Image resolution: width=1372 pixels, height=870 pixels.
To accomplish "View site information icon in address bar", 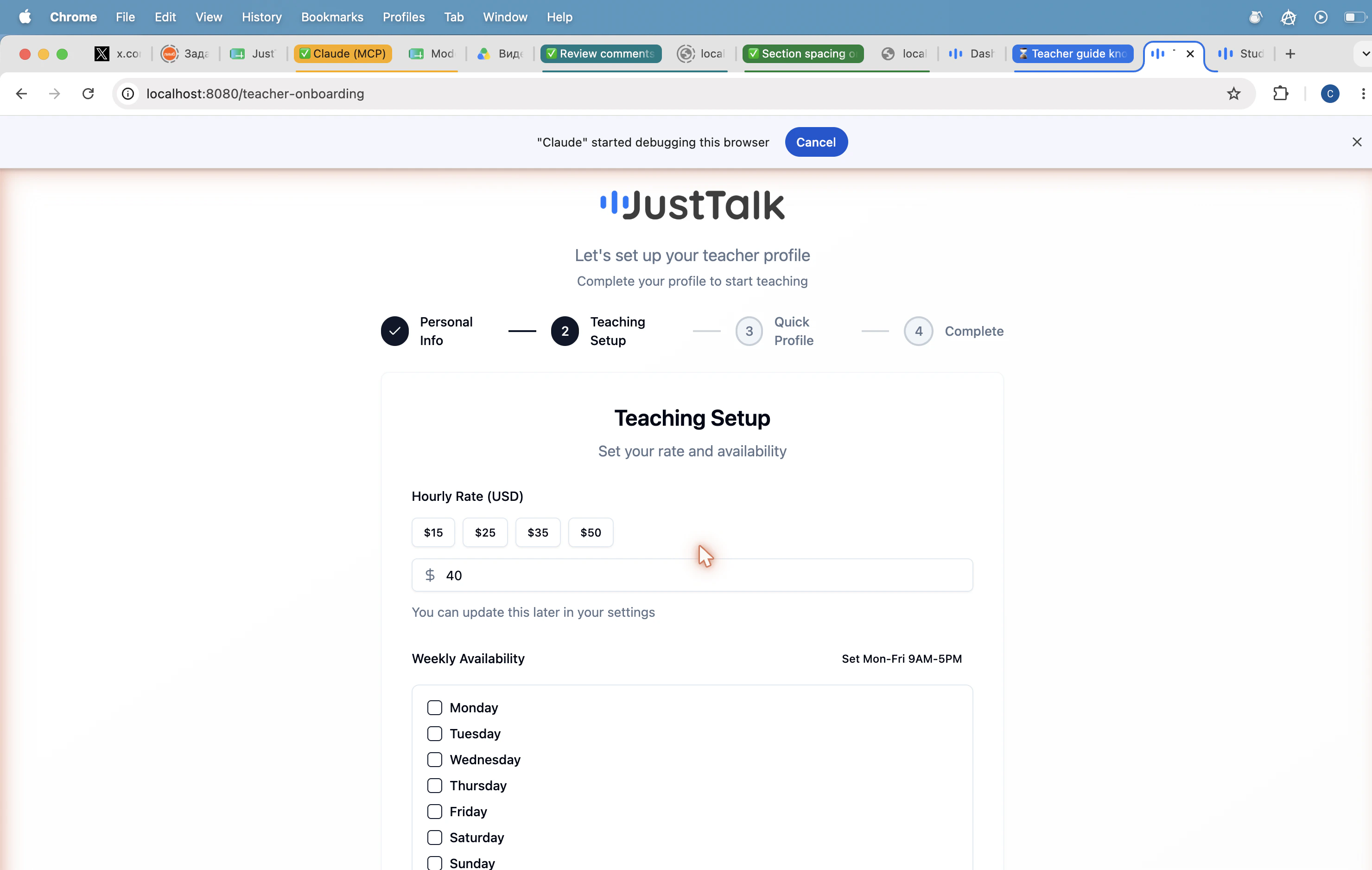I will click(x=128, y=94).
